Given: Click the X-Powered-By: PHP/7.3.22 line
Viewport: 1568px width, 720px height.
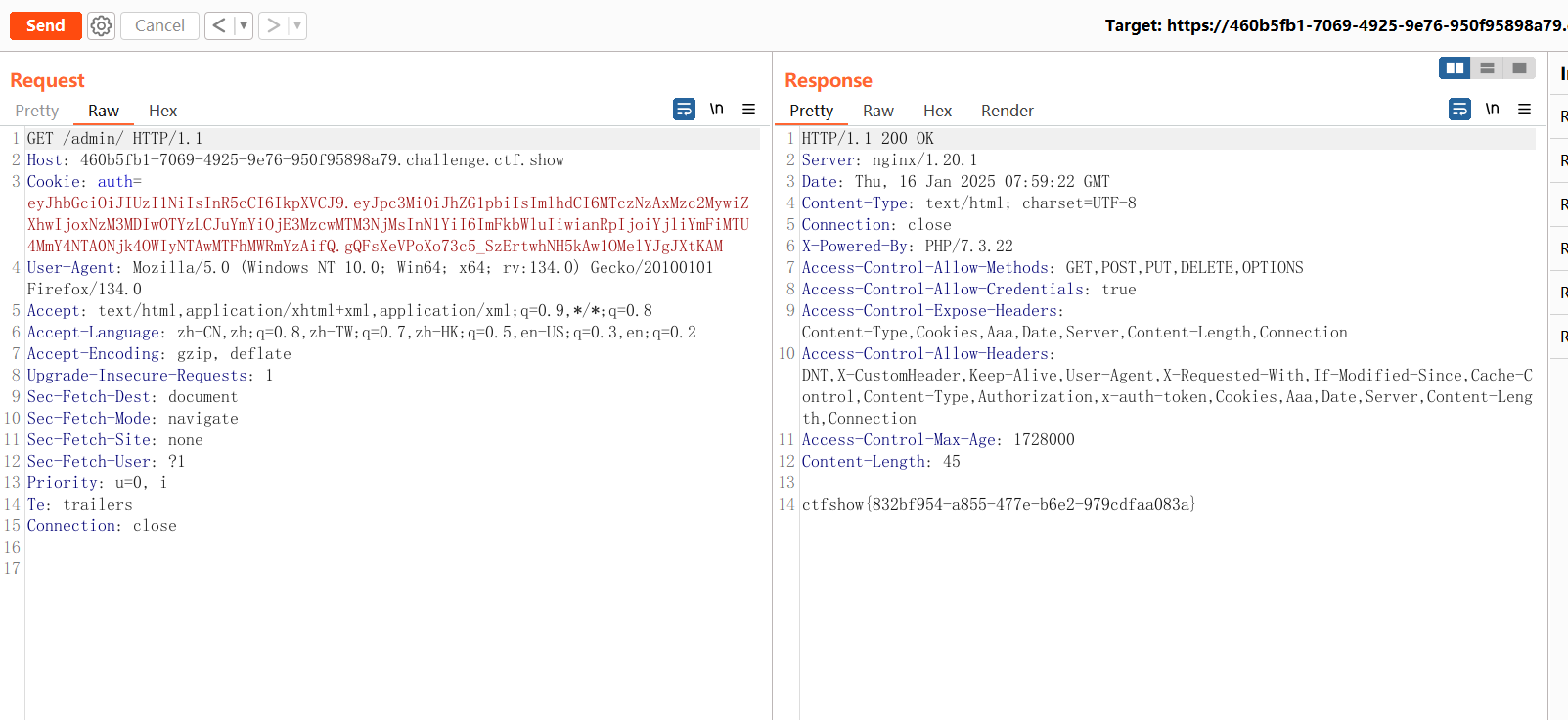Looking at the screenshot, I should [x=907, y=247].
